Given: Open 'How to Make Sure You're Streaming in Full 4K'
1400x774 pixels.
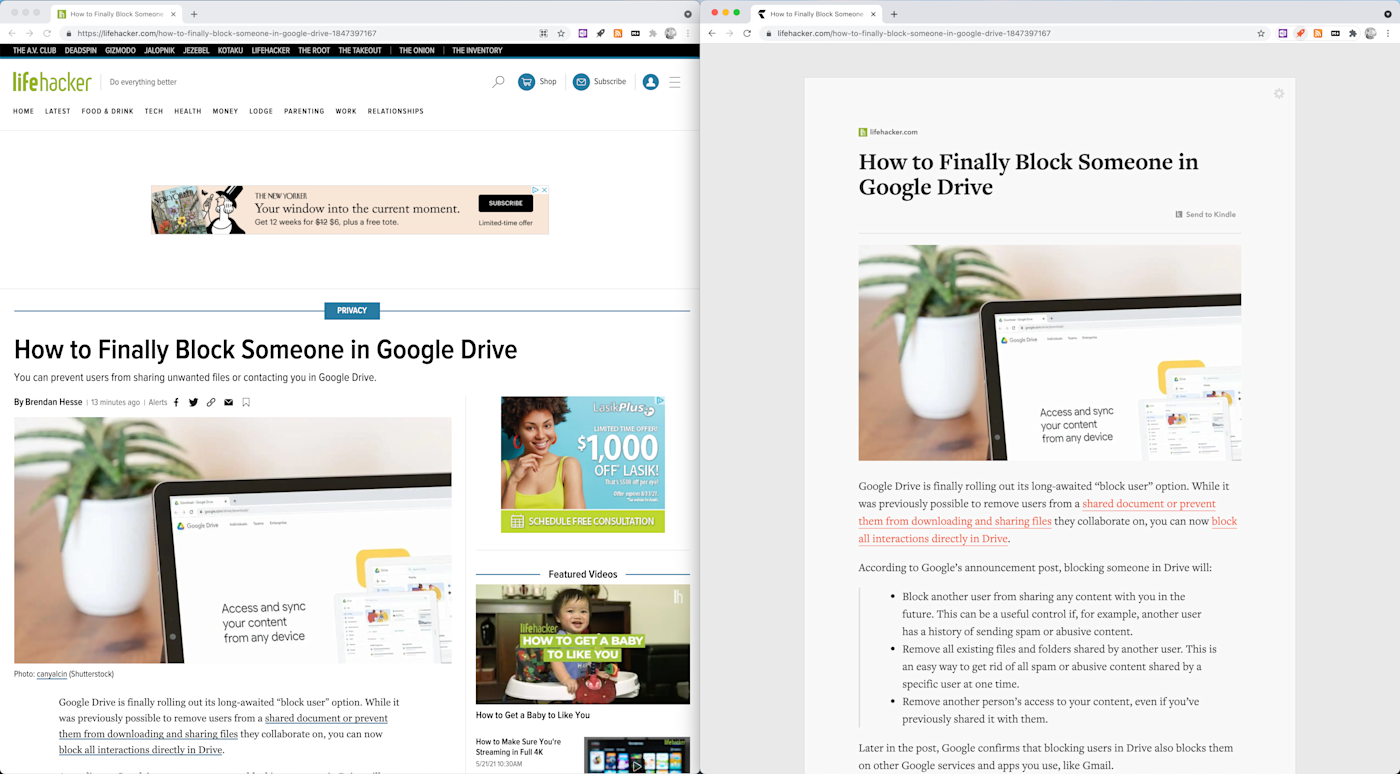Looking at the screenshot, I should pos(518,747).
